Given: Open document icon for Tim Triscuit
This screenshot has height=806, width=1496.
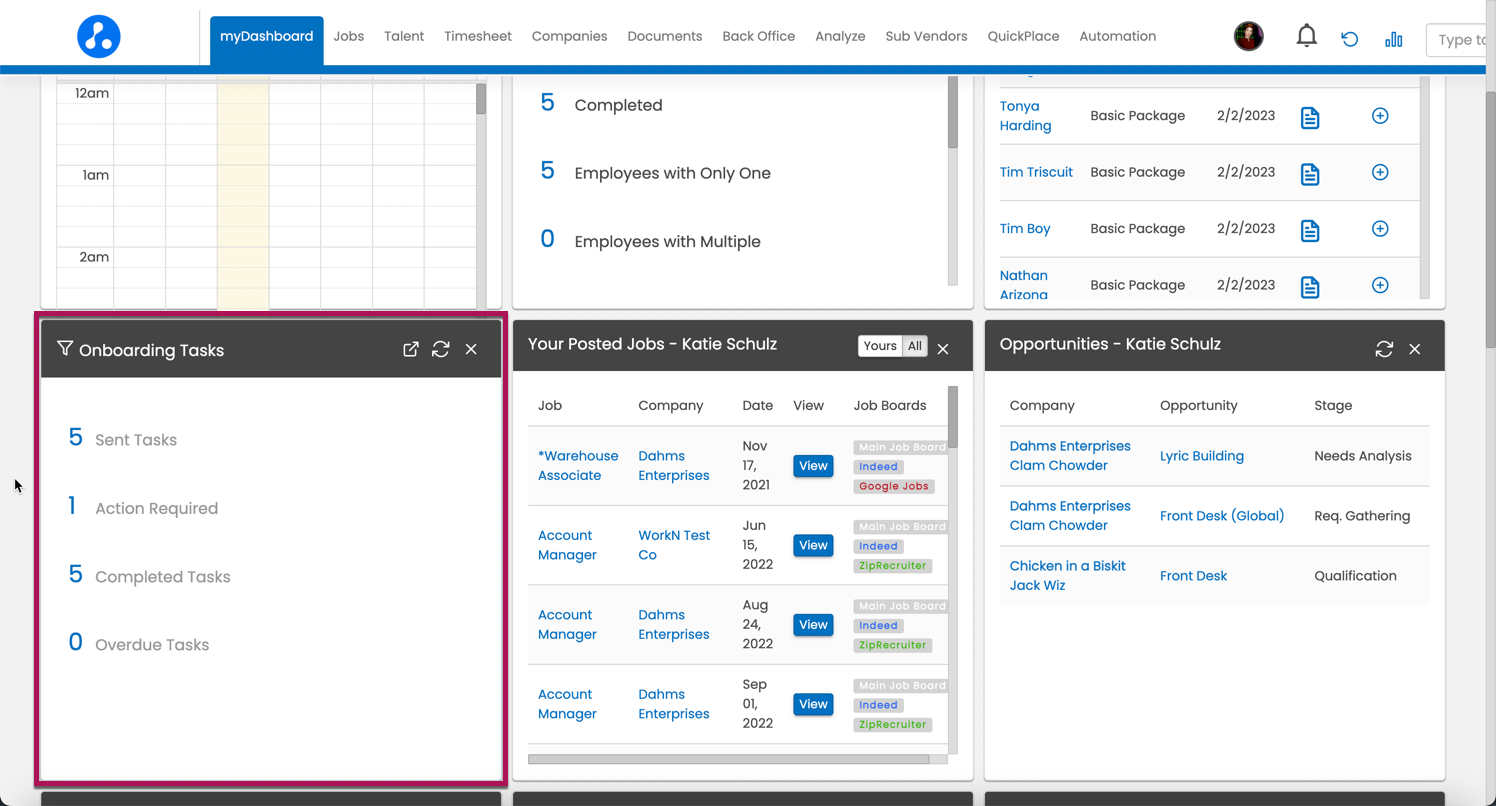Looking at the screenshot, I should click(x=1310, y=174).
